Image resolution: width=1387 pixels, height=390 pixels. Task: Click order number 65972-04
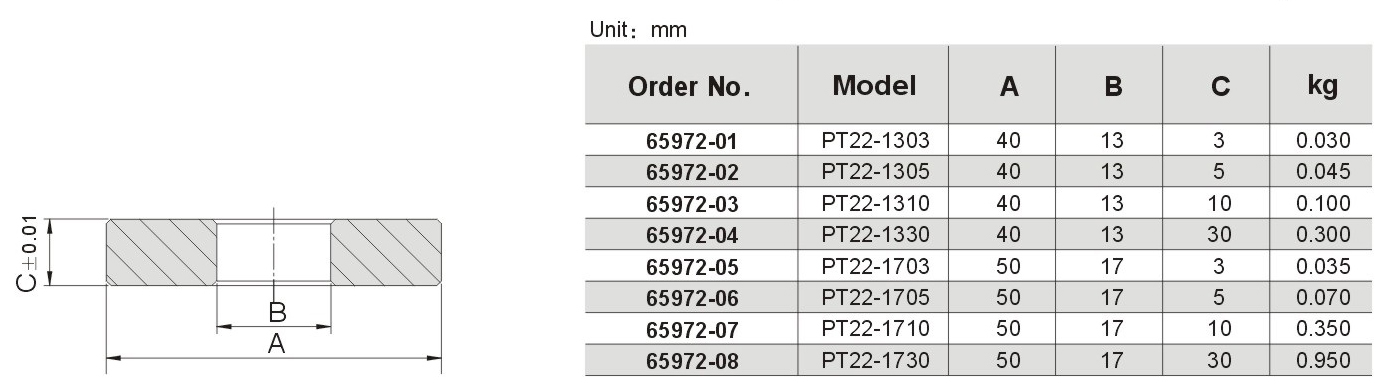point(692,235)
